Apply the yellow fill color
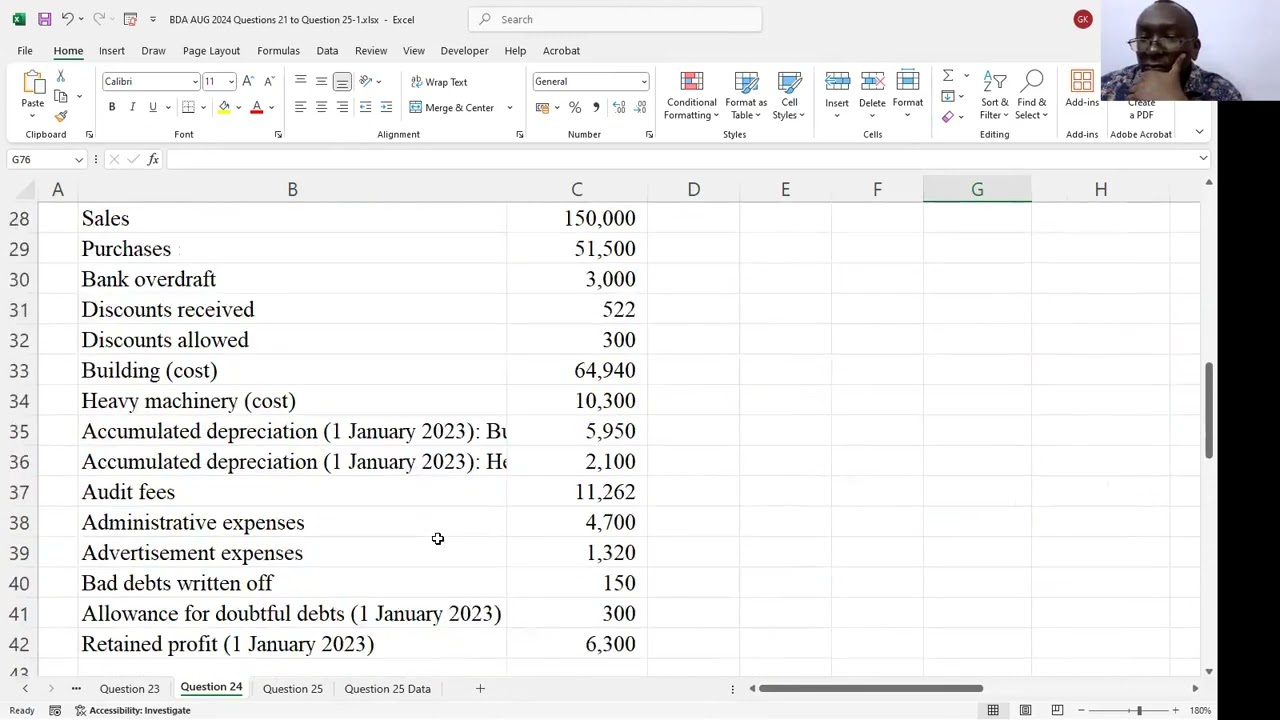The height and width of the screenshot is (720, 1280). tap(224, 107)
